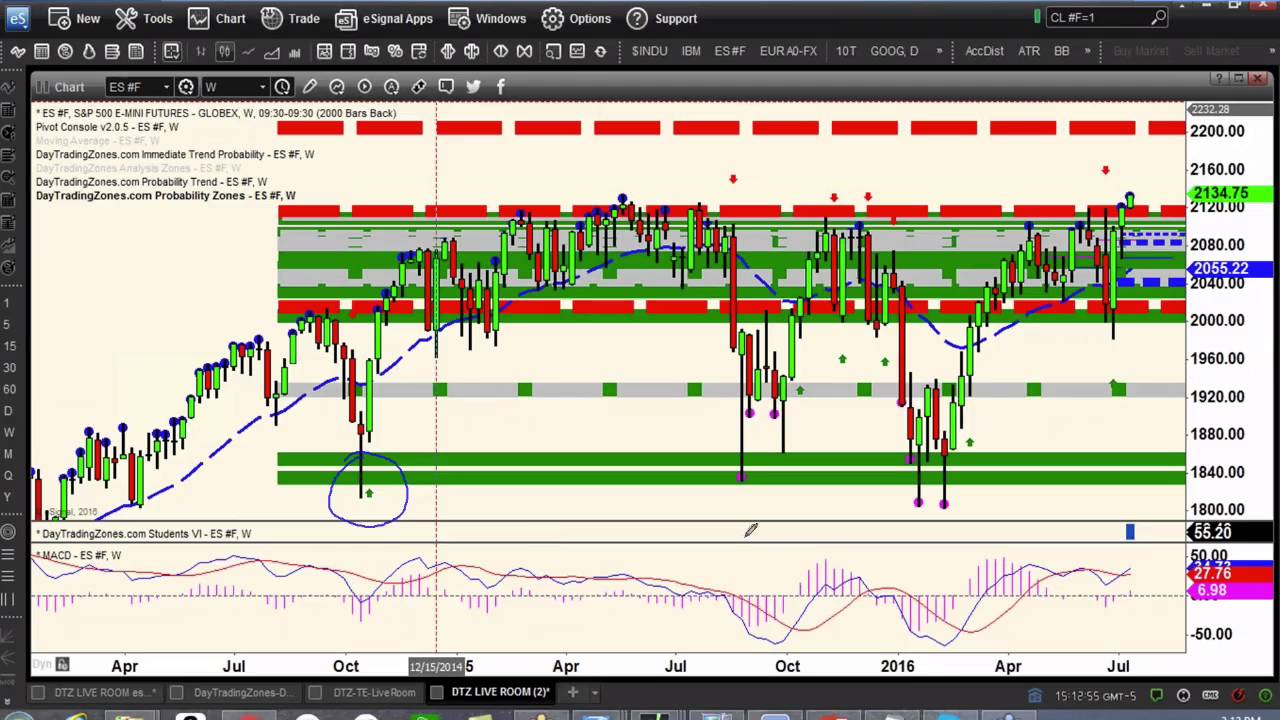Image resolution: width=1280 pixels, height=720 pixels.
Task: Click the alert A circle icon
Action: pos(391,87)
